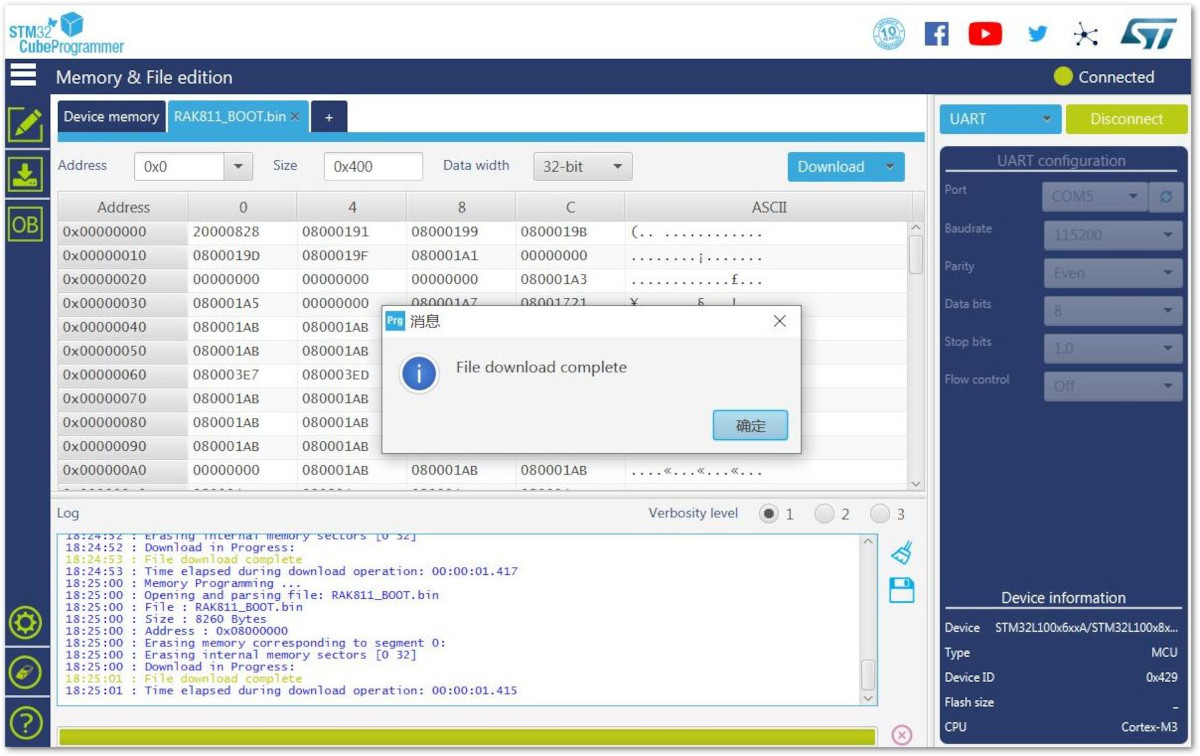The width and height of the screenshot is (1200, 756).
Task: Click the green progress bar
Action: pyautogui.click(x=468, y=736)
